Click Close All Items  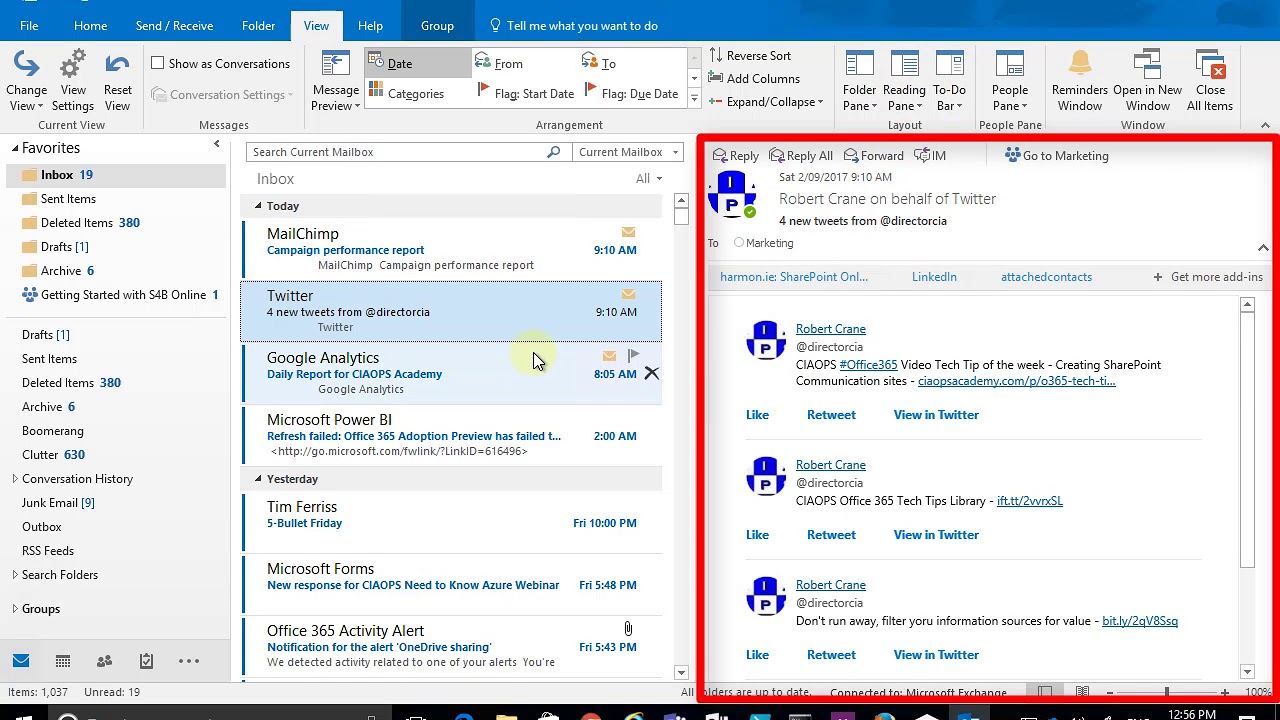coord(1210,81)
